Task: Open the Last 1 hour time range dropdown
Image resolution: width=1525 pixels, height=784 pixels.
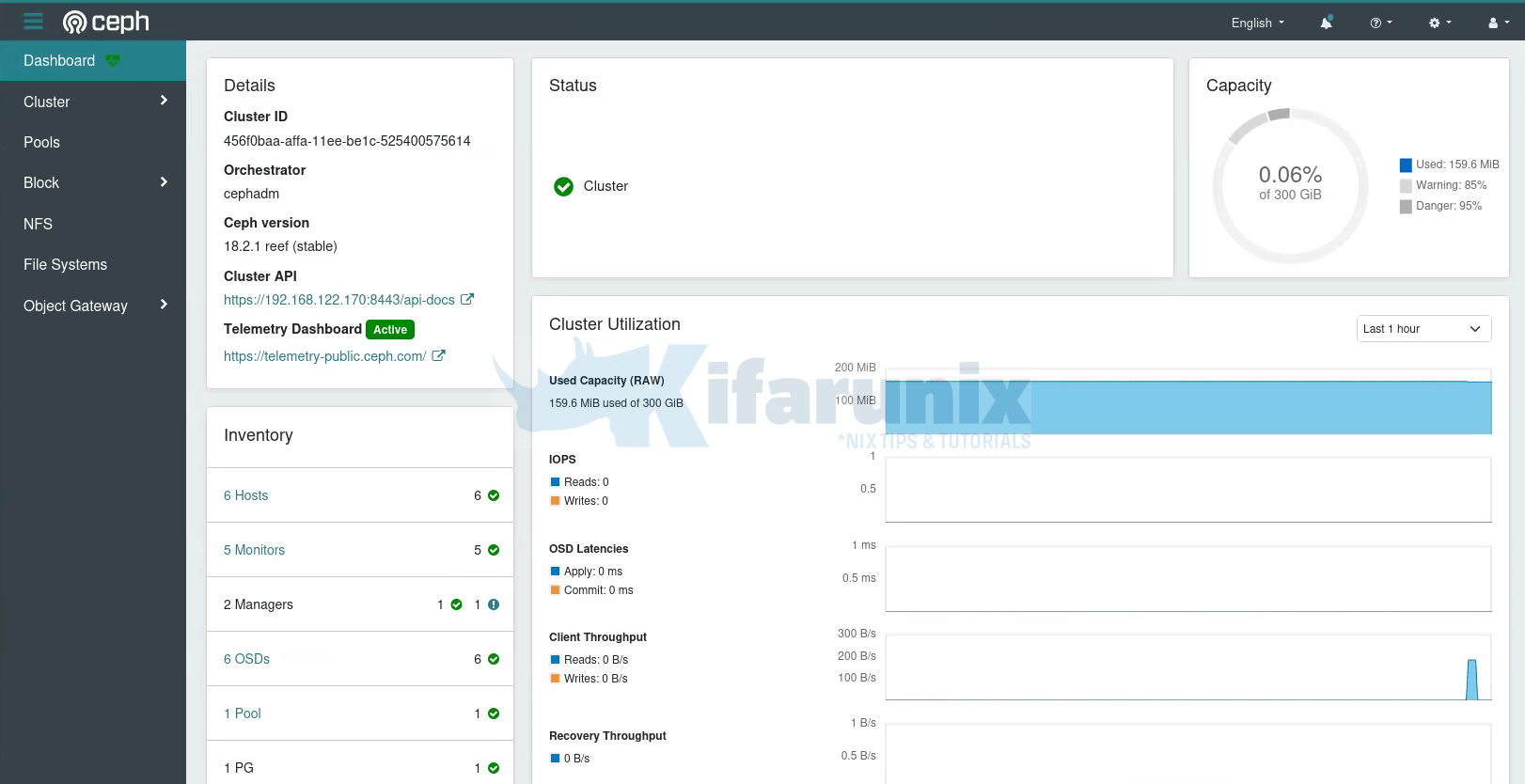Action: coord(1423,329)
